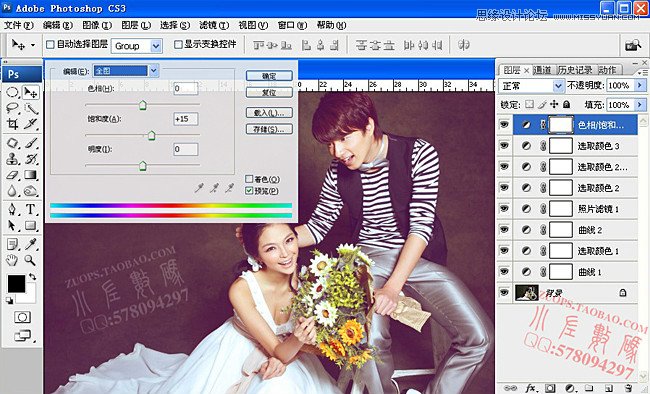The image size is (650, 394).
Task: Select the Notes tool
Action: [x=12, y=244]
